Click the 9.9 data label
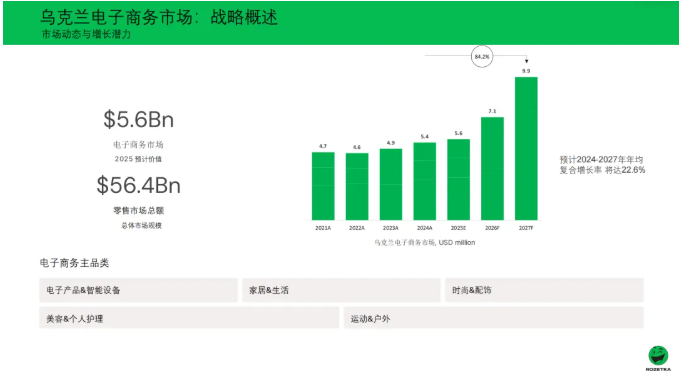 (x=526, y=71)
